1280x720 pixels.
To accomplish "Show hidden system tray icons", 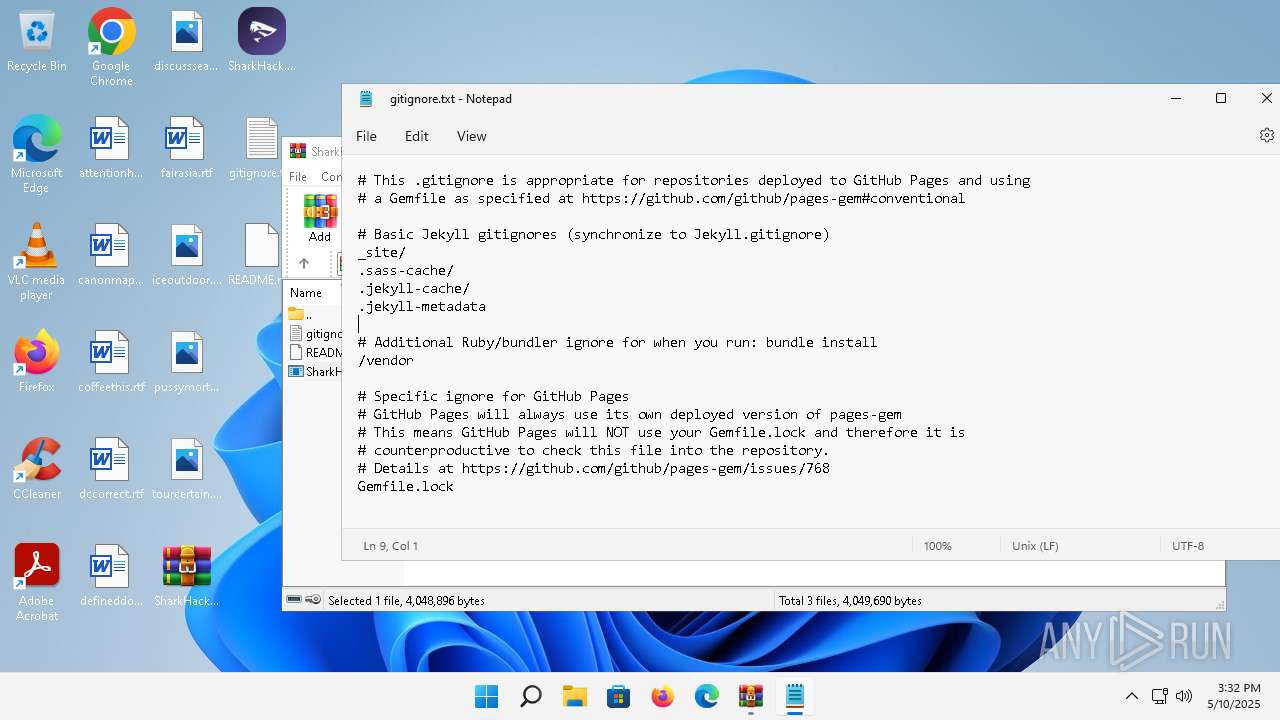I will pos(1132,696).
